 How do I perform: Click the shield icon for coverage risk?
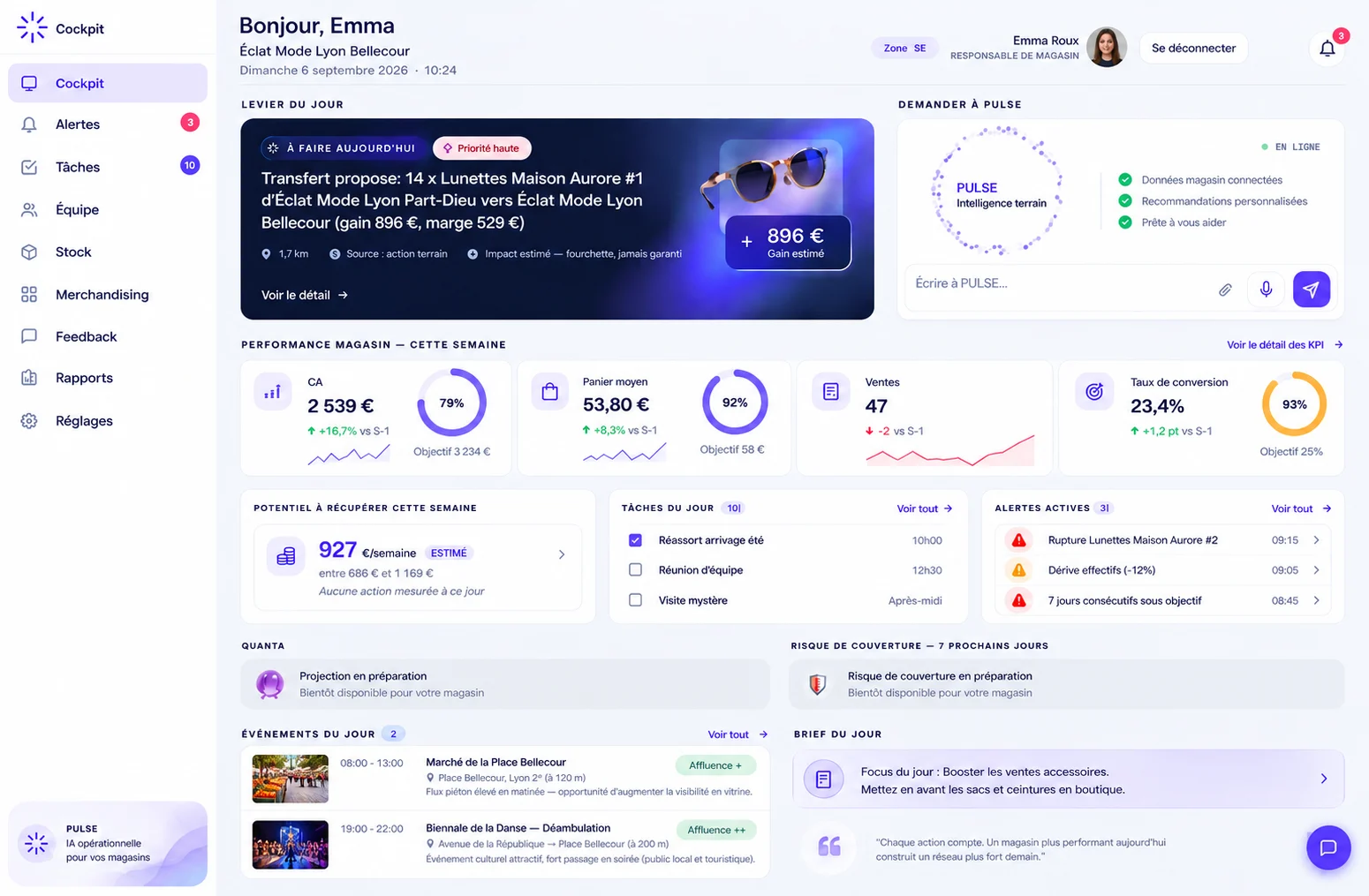click(x=818, y=684)
